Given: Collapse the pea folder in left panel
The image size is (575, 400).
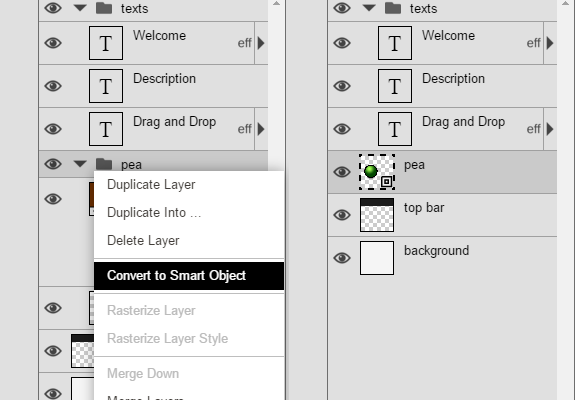Looking at the screenshot, I should click(x=80, y=164).
